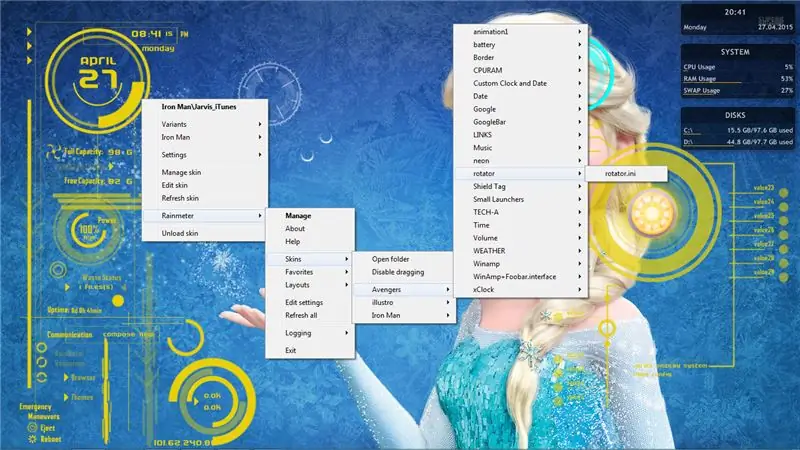Image resolution: width=800 pixels, height=450 pixels.
Task: Click Edit settings
Action: pos(310,303)
